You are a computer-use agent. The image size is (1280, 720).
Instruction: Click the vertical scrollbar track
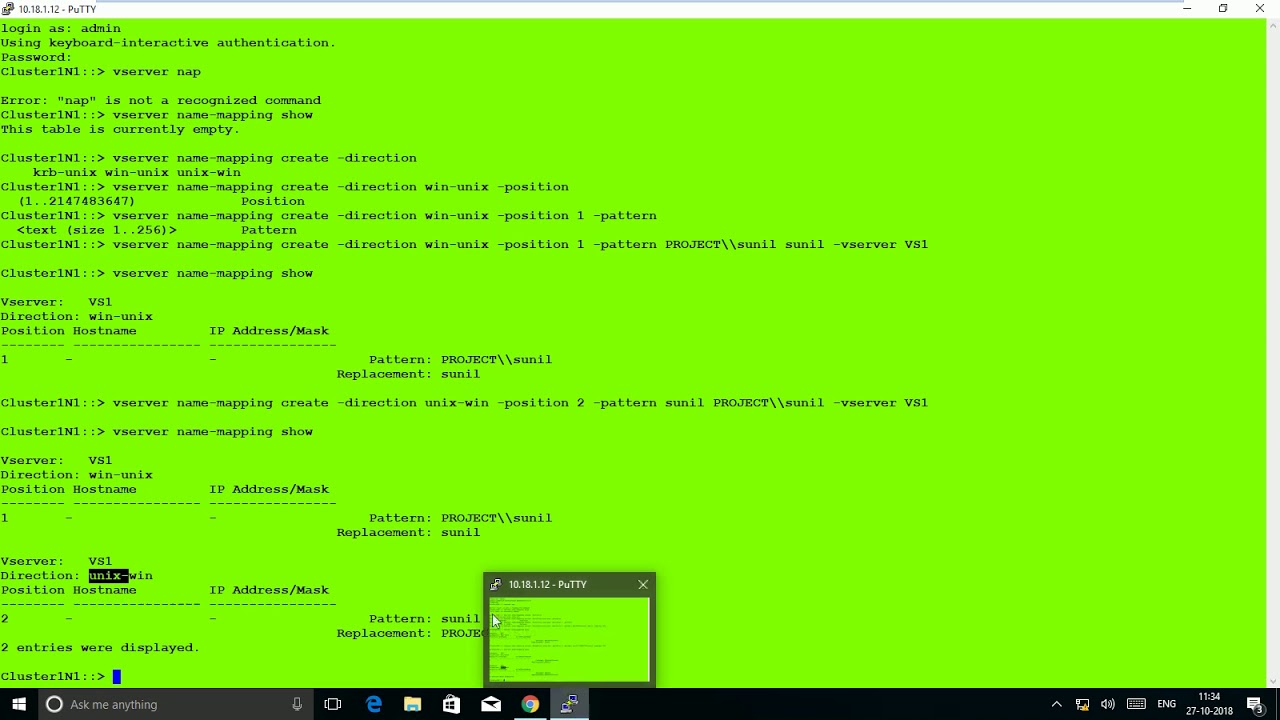pyautogui.click(x=1273, y=352)
